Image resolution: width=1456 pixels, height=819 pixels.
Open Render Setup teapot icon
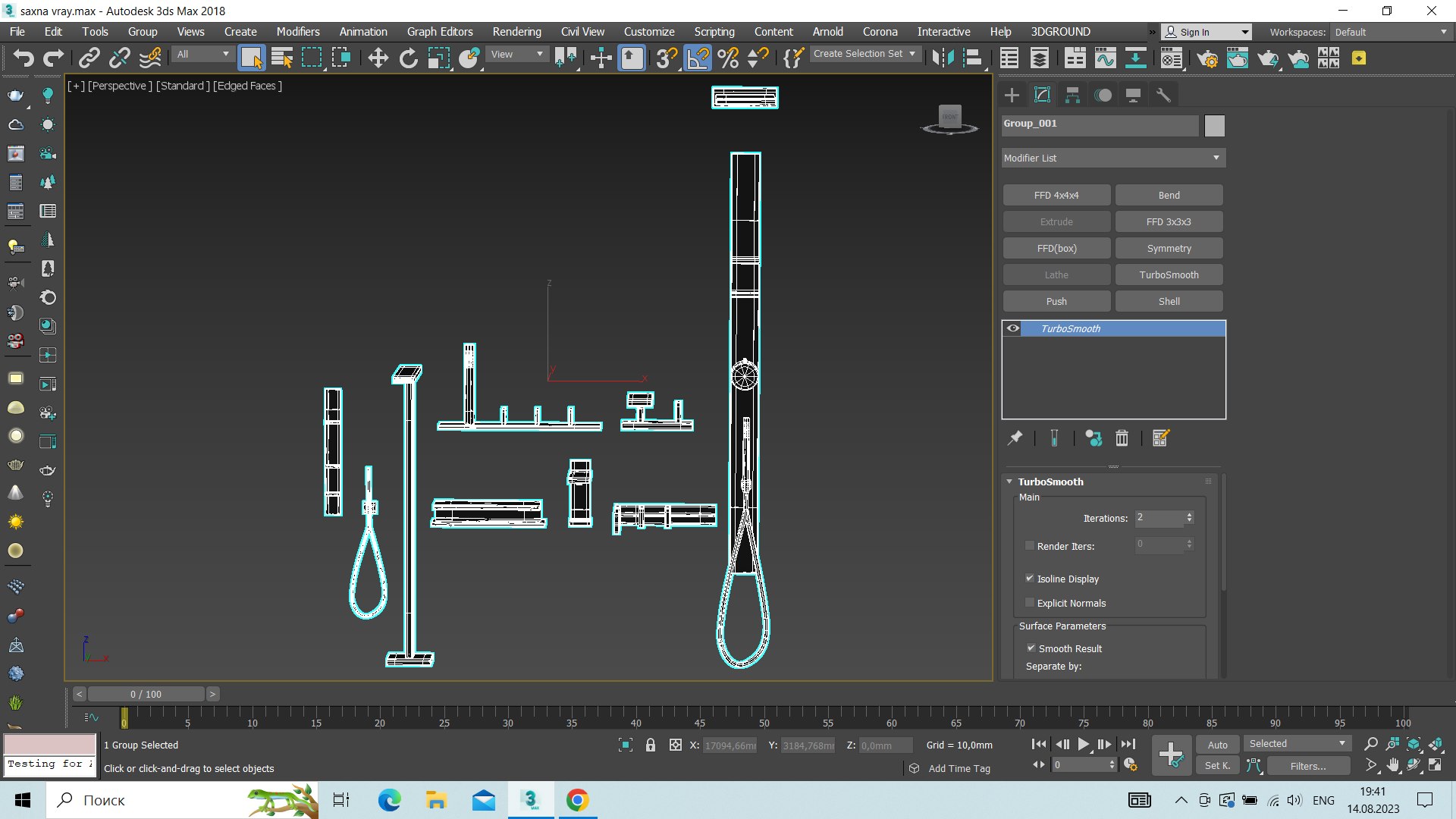[x=1207, y=58]
